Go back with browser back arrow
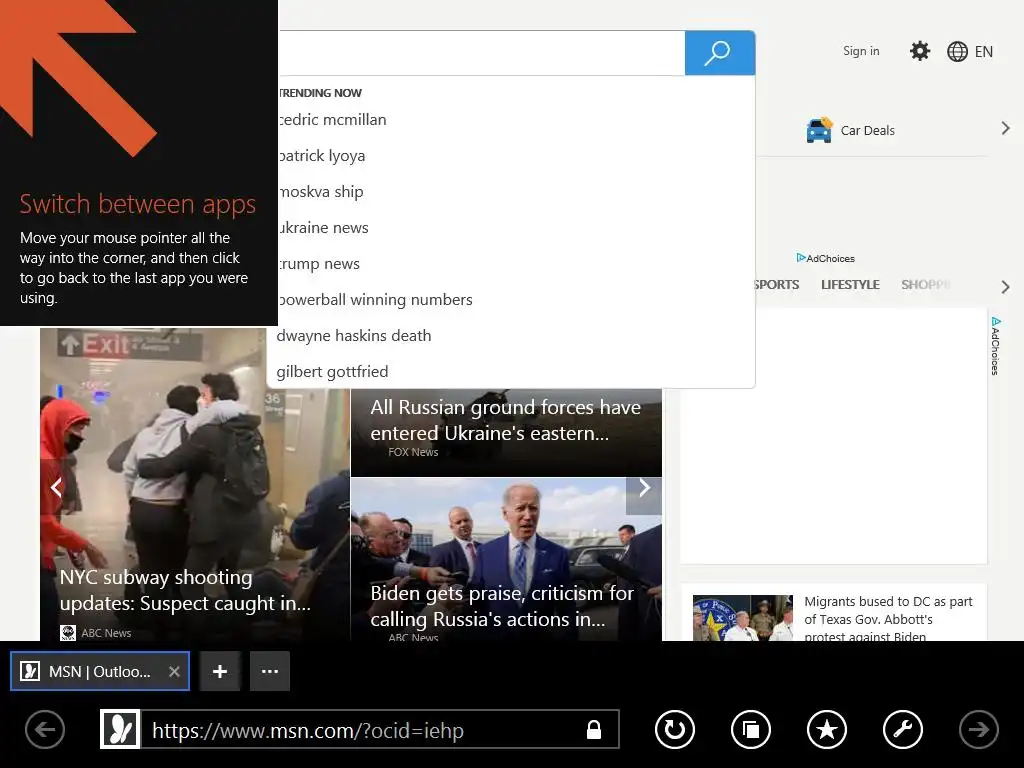This screenshot has width=1024, height=768. (45, 729)
